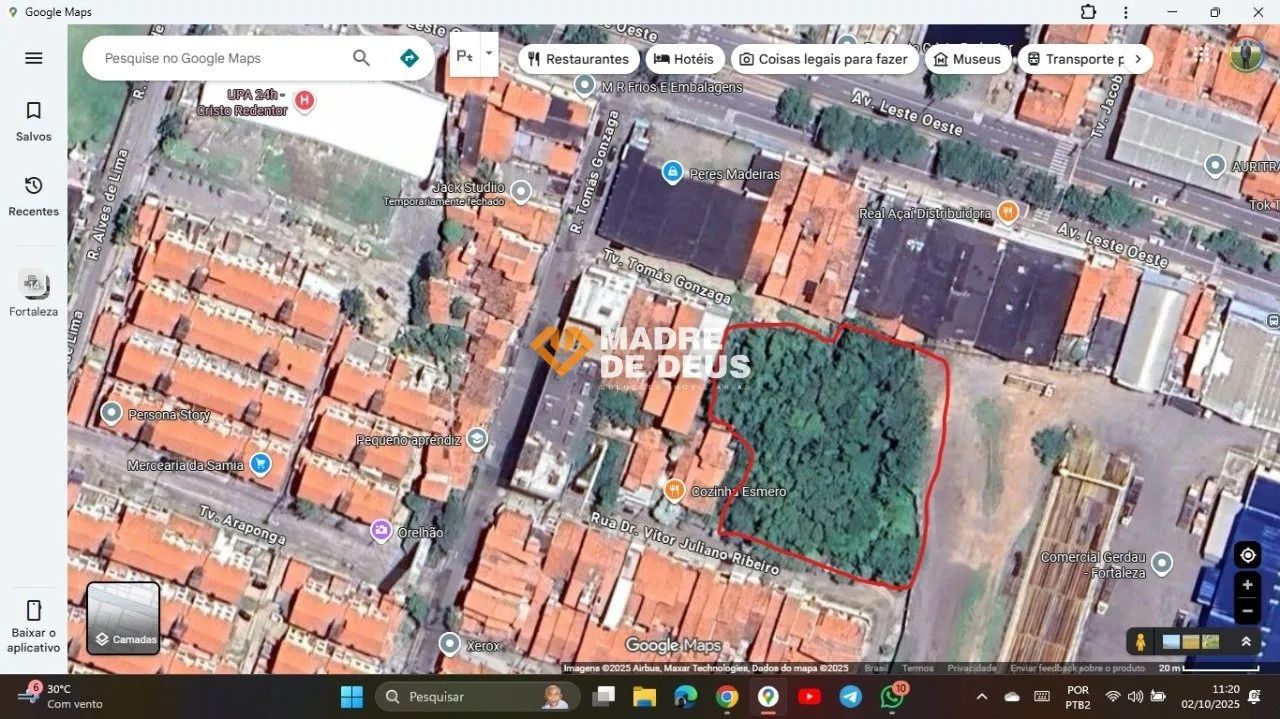Screen dimensions: 1280x719
Task: Click Enviar feedback sobre o produto link
Action: [1077, 668]
